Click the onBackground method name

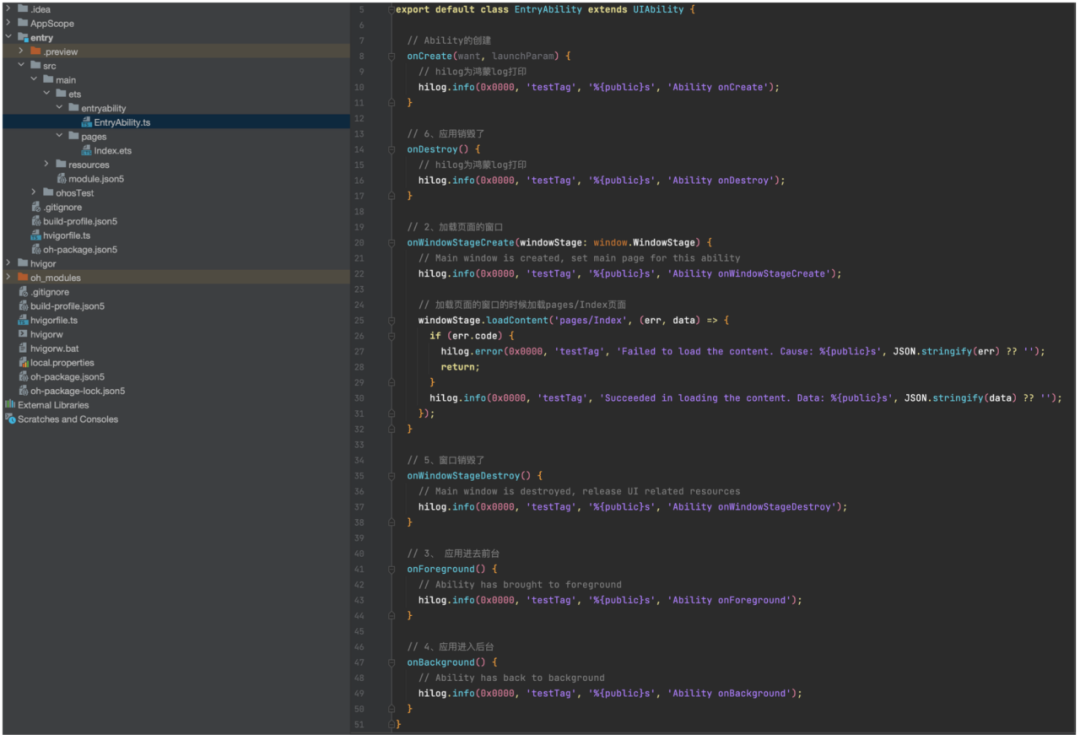441,662
